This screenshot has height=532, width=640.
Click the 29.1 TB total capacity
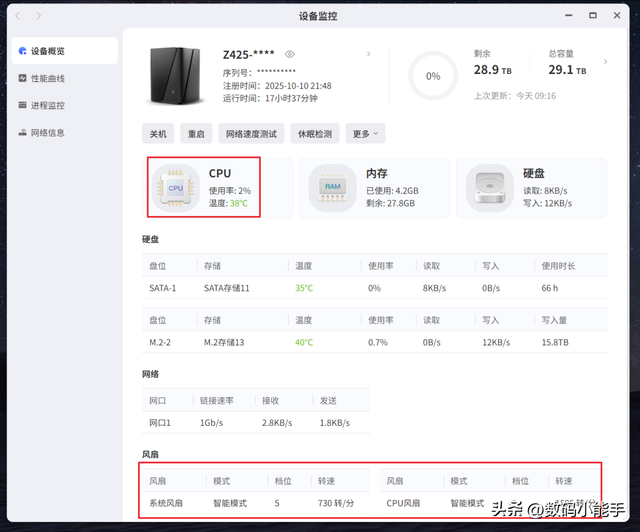[x=567, y=70]
